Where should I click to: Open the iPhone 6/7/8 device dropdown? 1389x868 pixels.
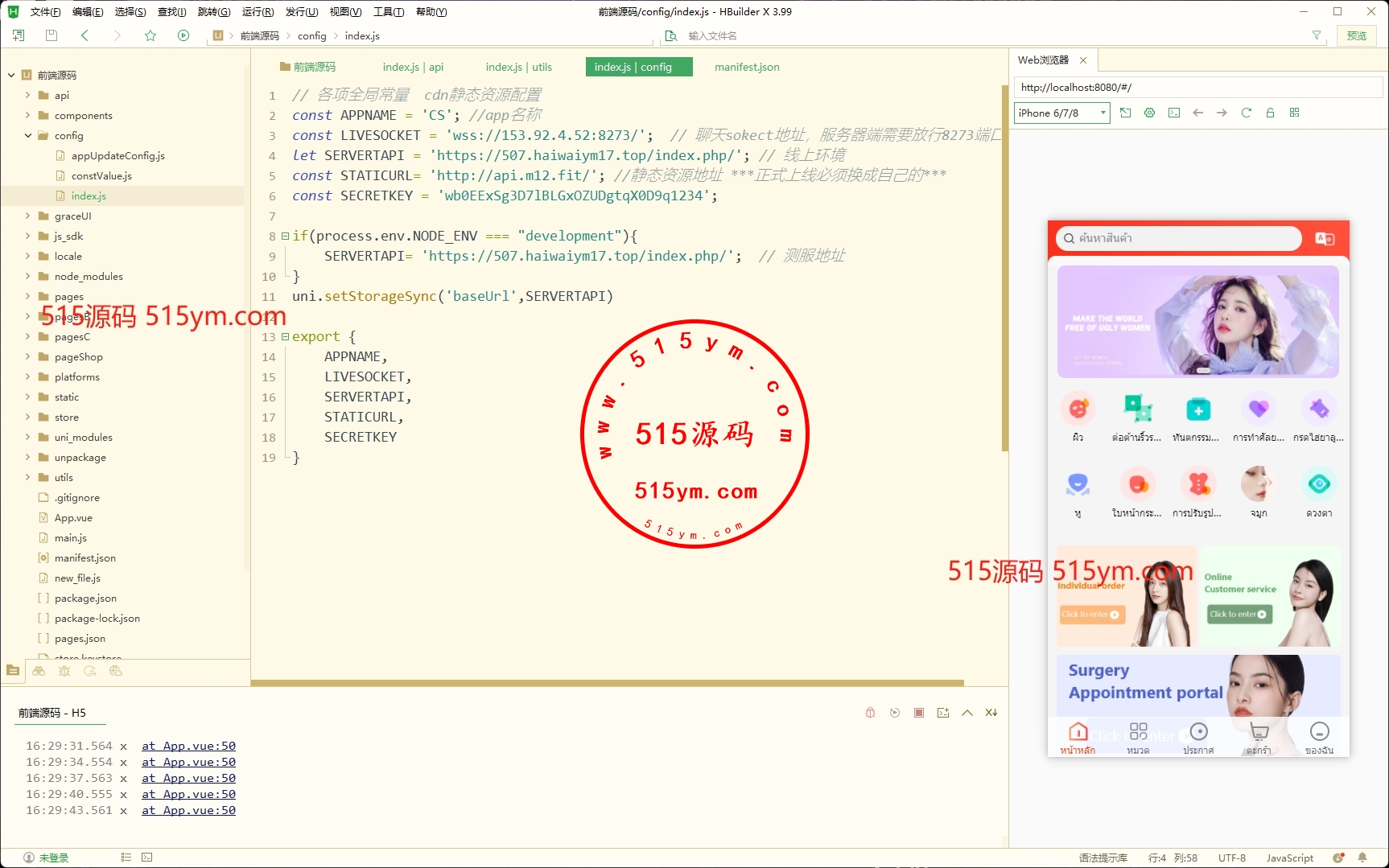1061,113
